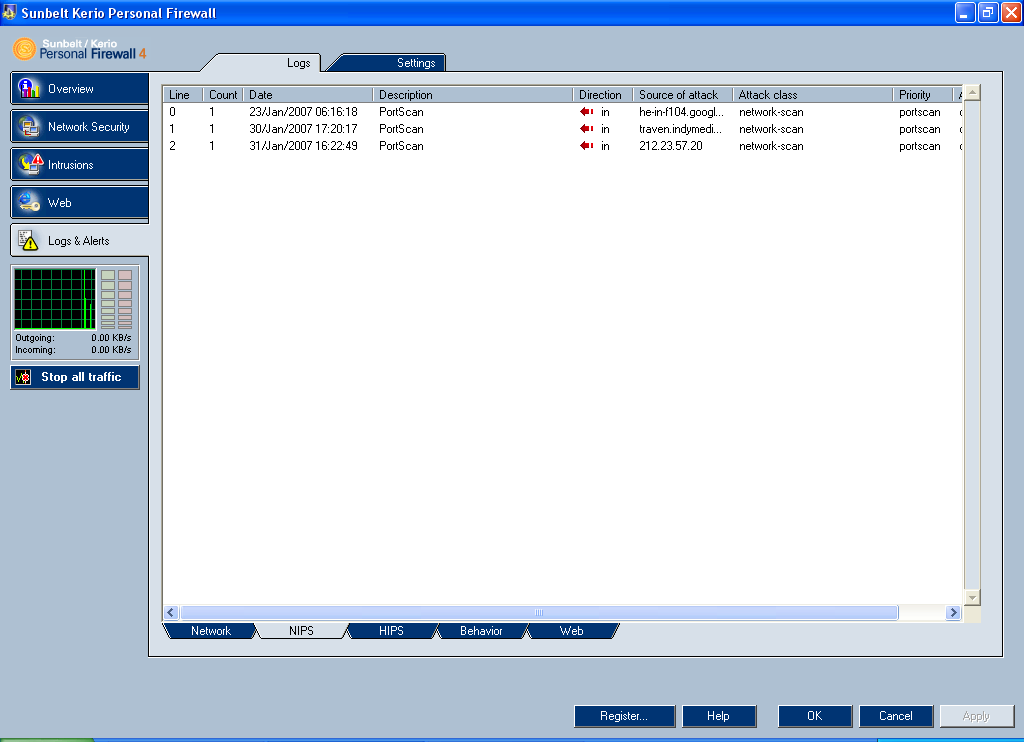
Task: Open the Network log tab
Action: (x=210, y=631)
